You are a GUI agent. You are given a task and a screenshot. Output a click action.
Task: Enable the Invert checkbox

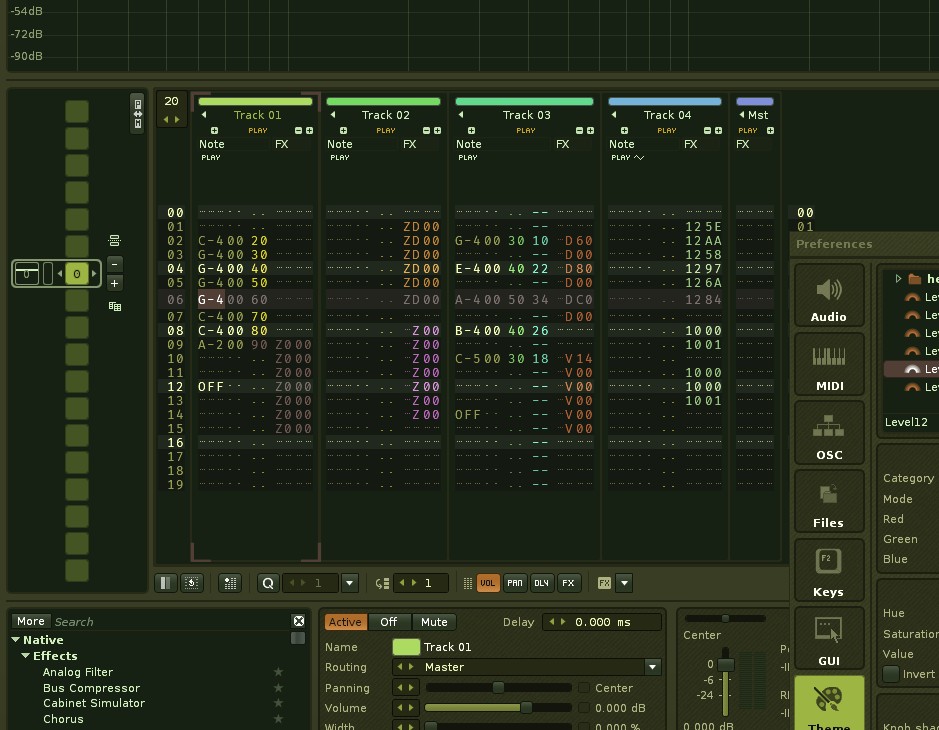pyautogui.click(x=891, y=674)
